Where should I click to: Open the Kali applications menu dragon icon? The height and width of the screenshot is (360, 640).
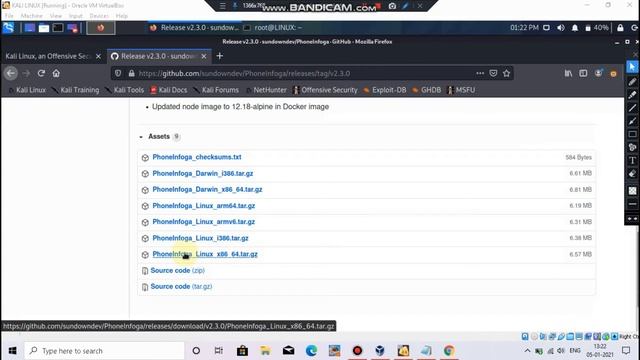(8, 28)
